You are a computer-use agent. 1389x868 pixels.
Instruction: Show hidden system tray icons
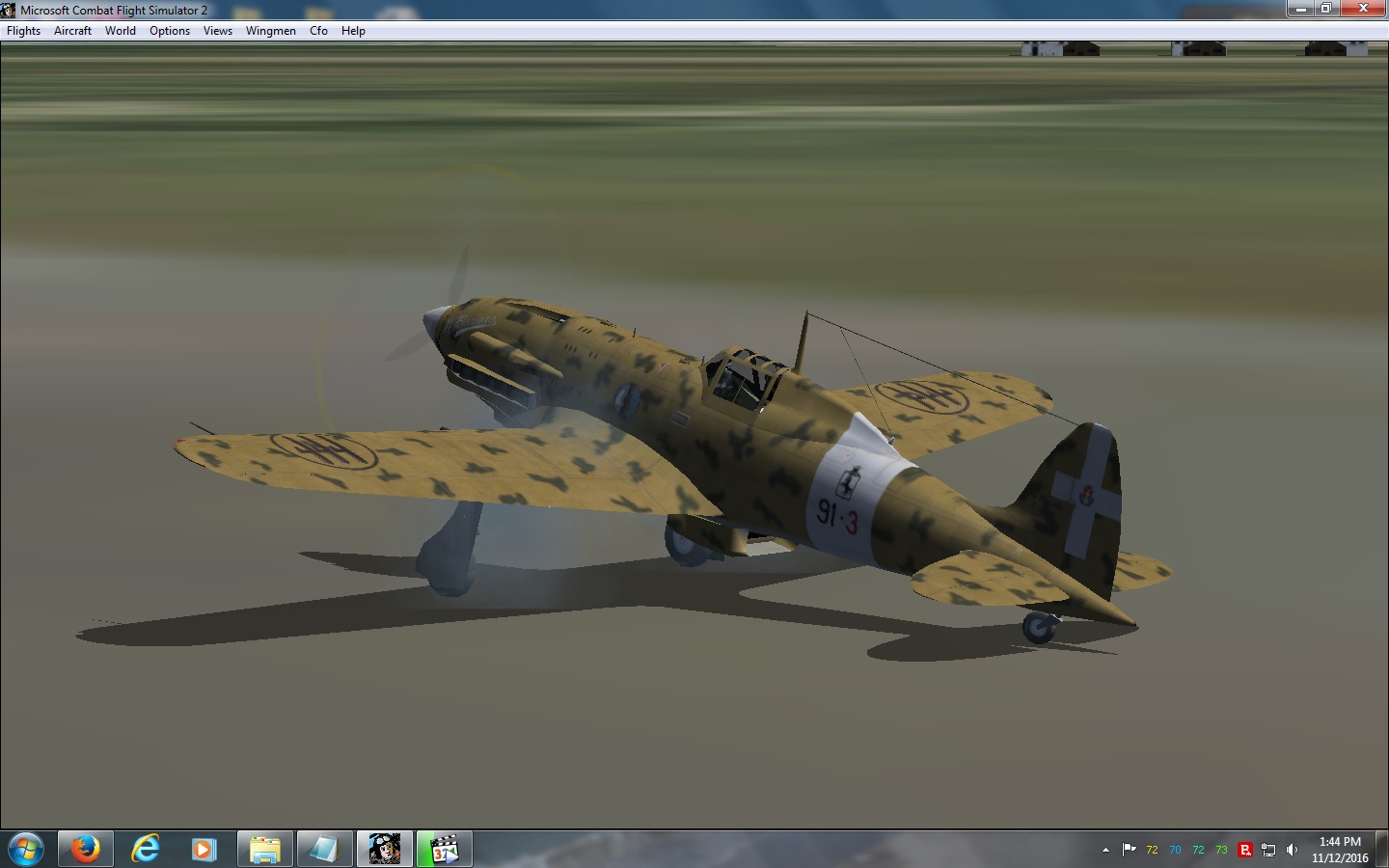pos(1105,850)
